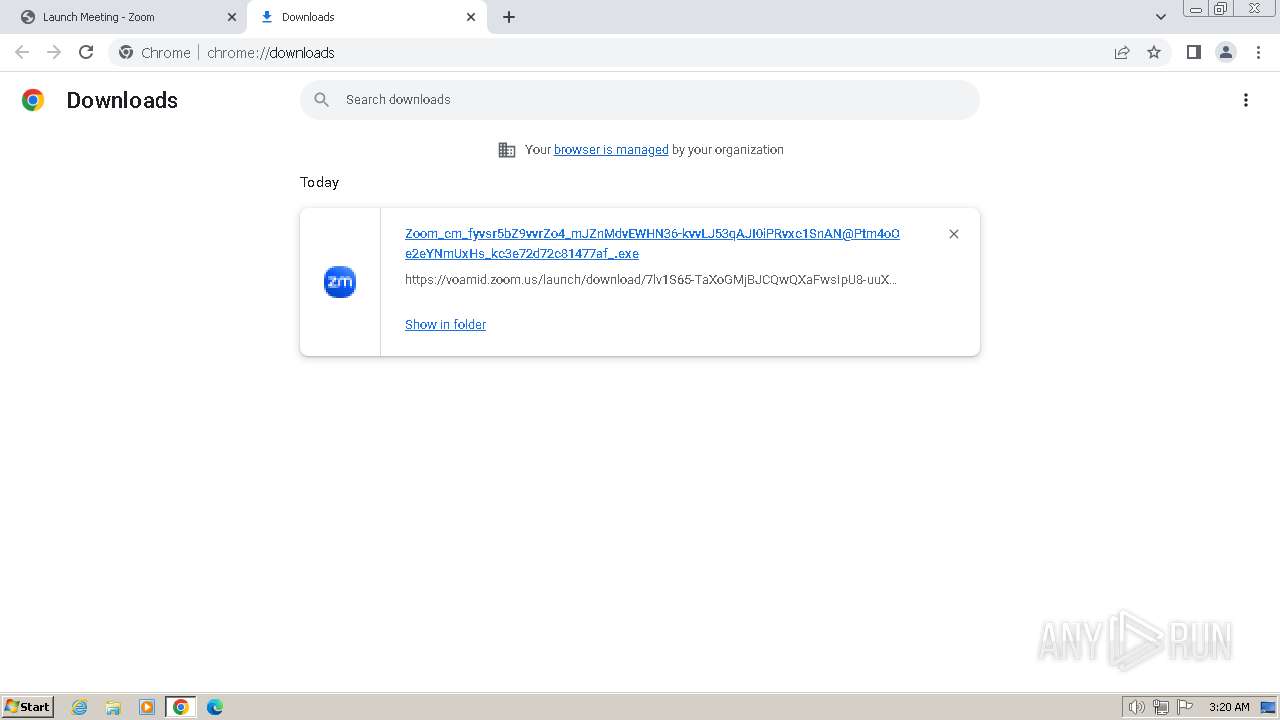Launch Internet Explorer from taskbar
The image size is (1280, 720).
coord(80,707)
